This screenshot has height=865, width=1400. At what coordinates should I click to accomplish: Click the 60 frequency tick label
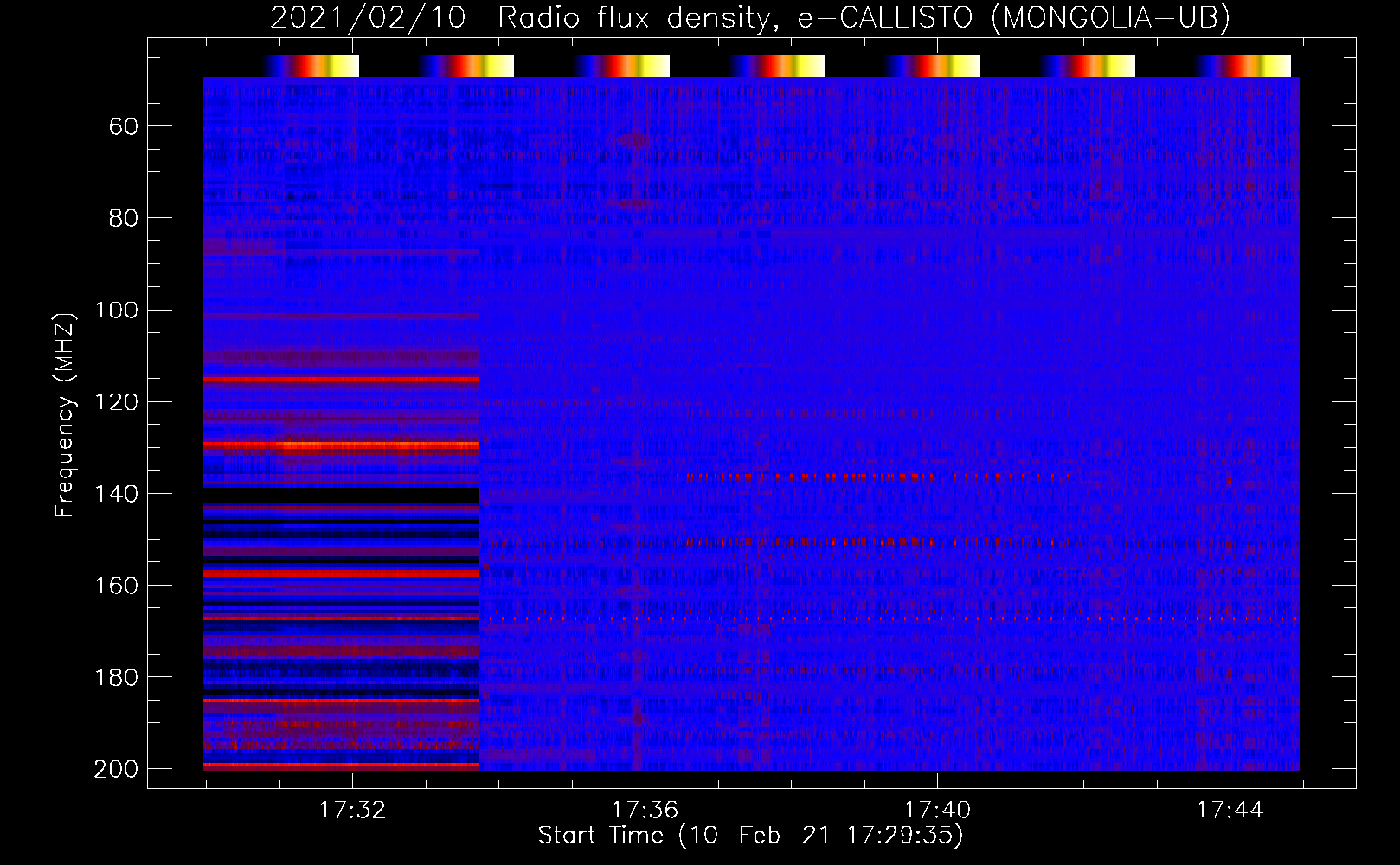tap(124, 126)
